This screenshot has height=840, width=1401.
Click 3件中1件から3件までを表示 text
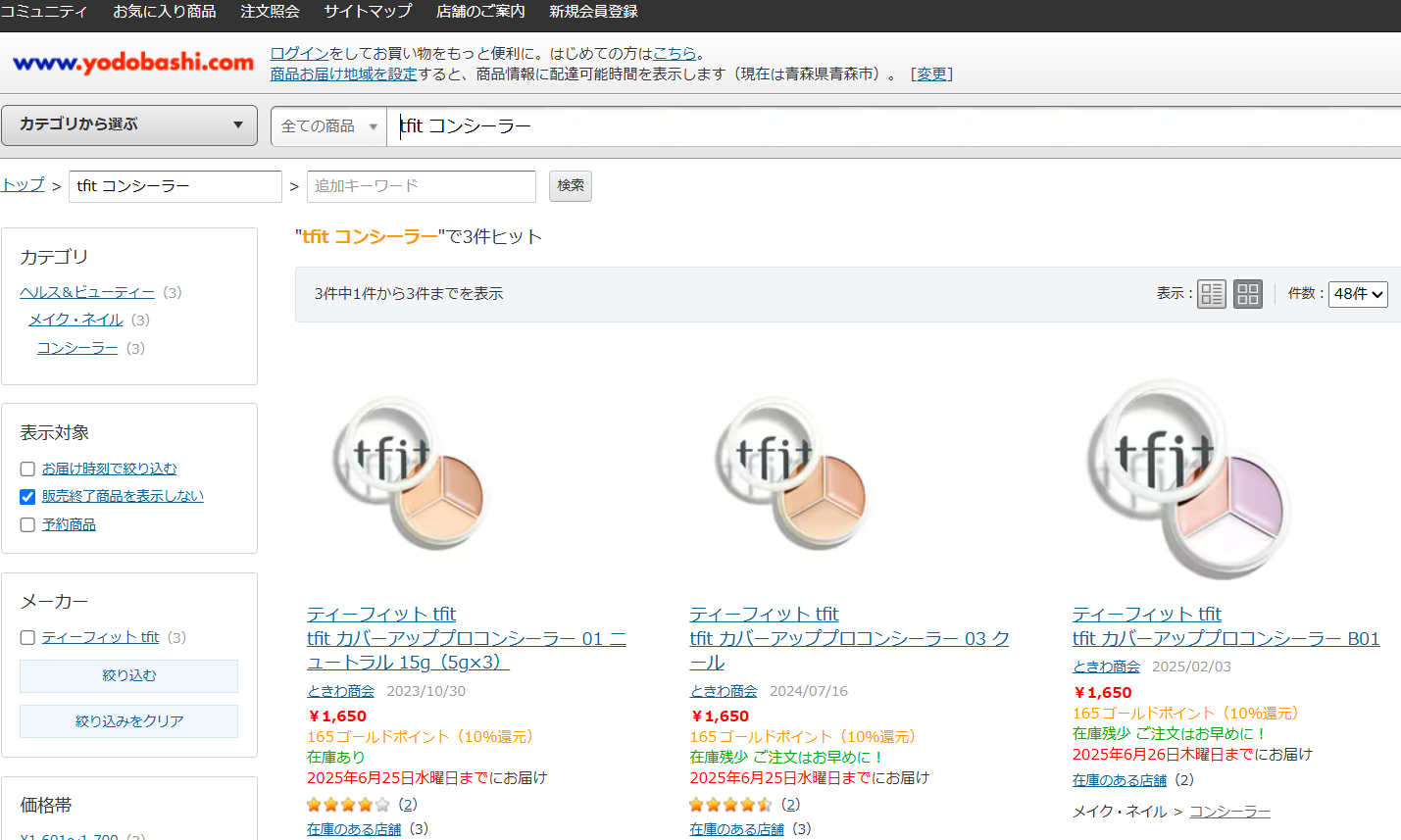tap(409, 294)
